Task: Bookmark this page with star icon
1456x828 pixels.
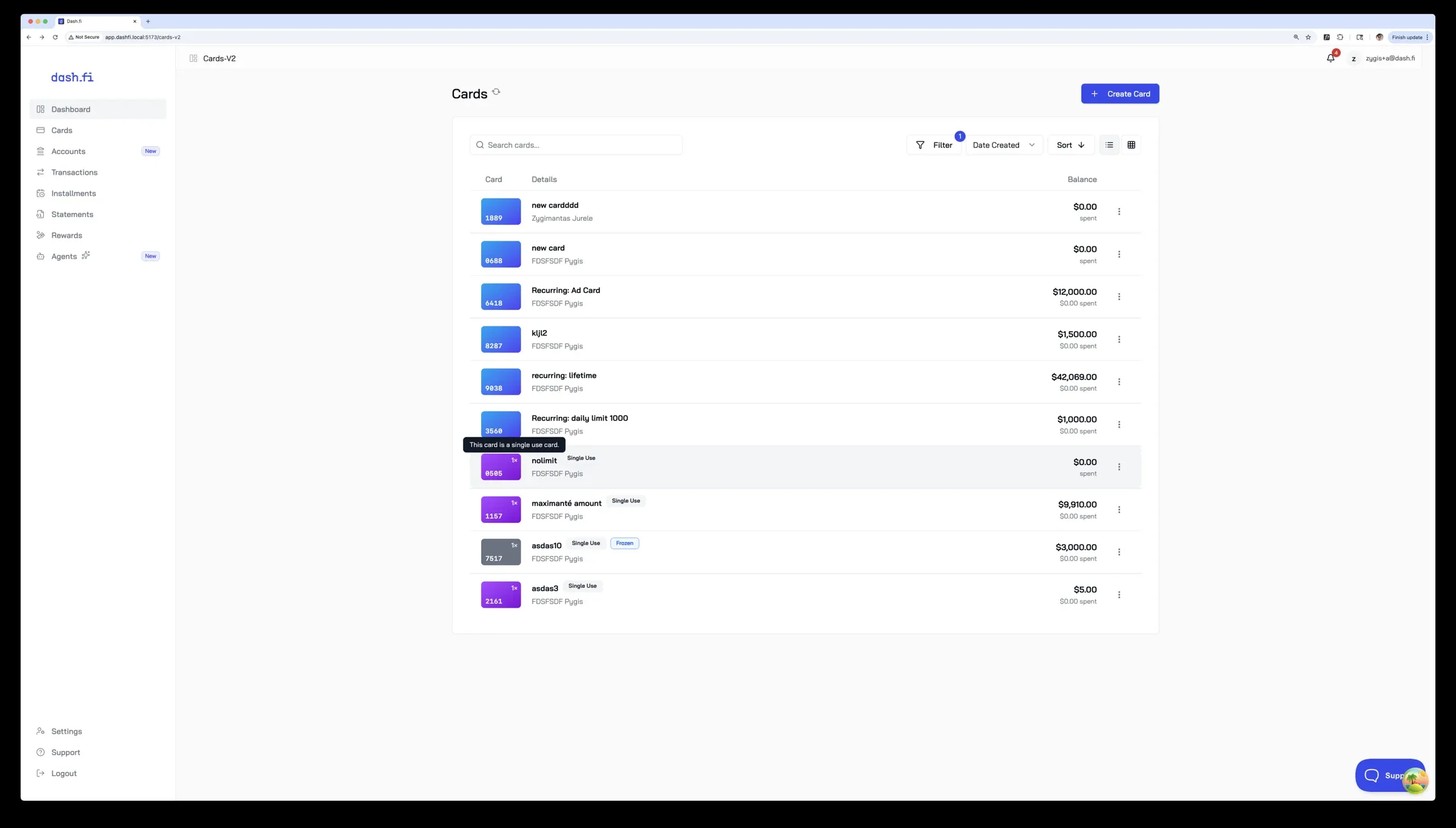Action: 1308,37
